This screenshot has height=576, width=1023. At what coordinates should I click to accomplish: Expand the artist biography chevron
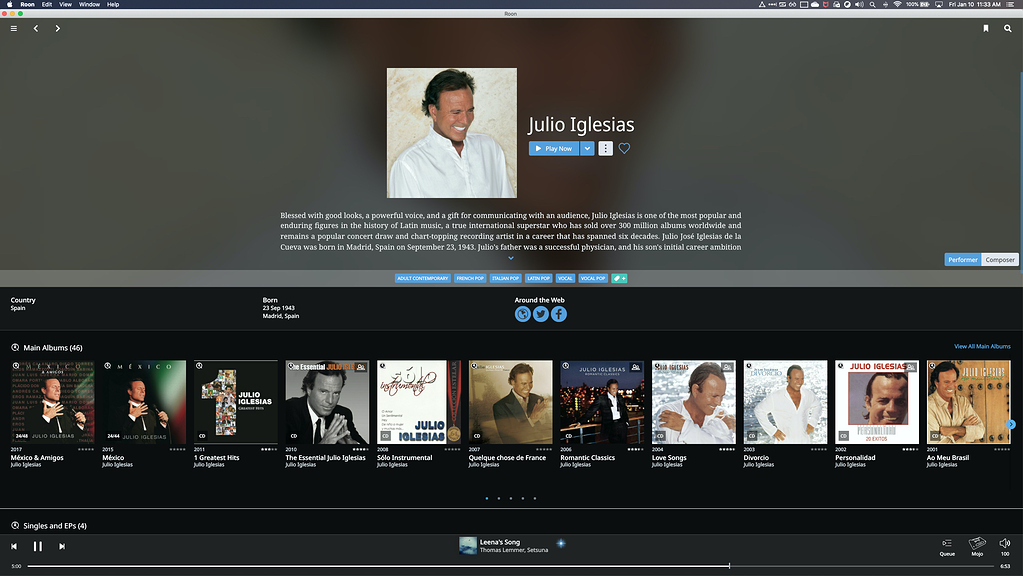(x=511, y=259)
